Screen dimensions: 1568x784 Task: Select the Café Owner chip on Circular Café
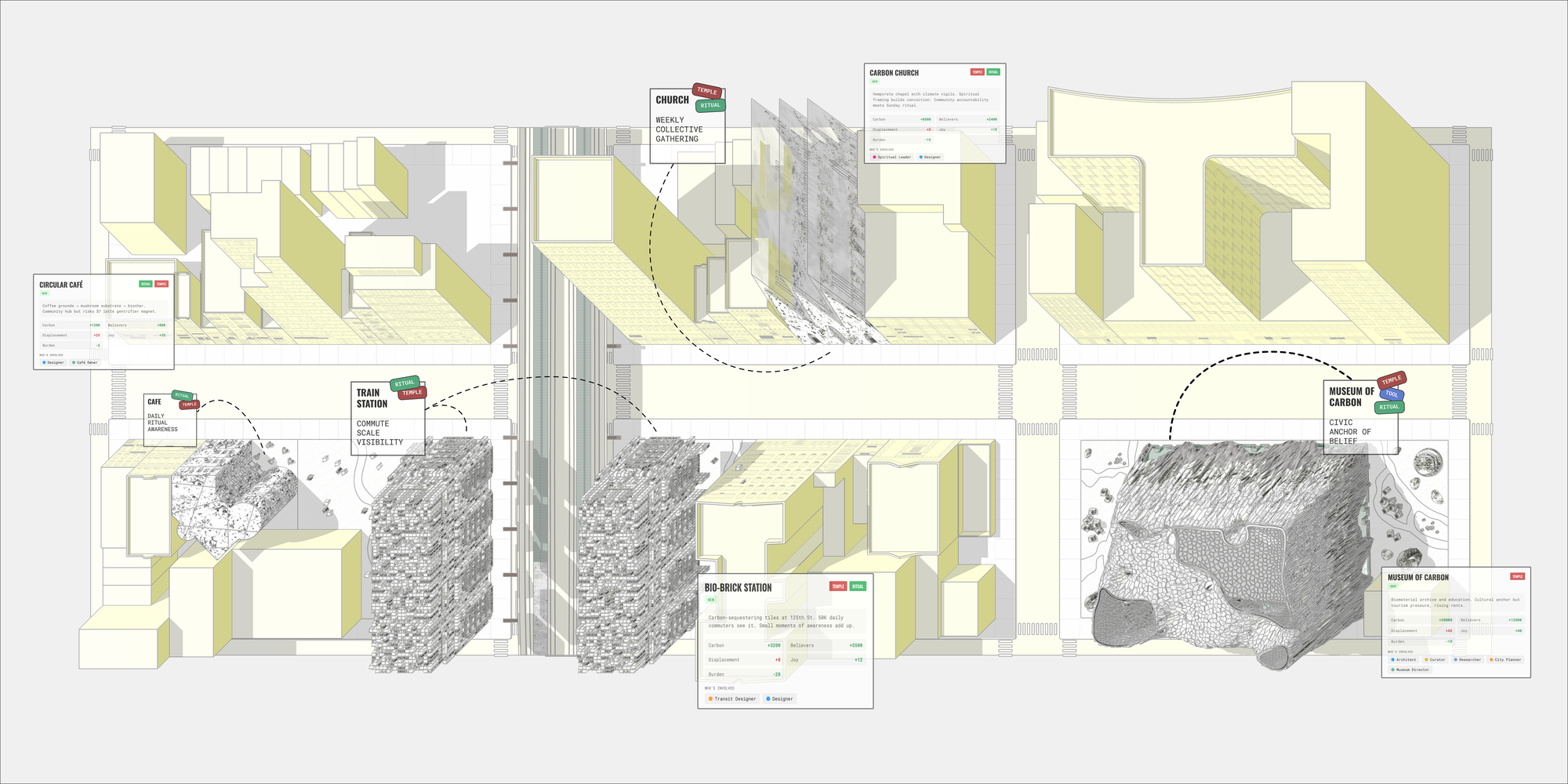[x=85, y=362]
